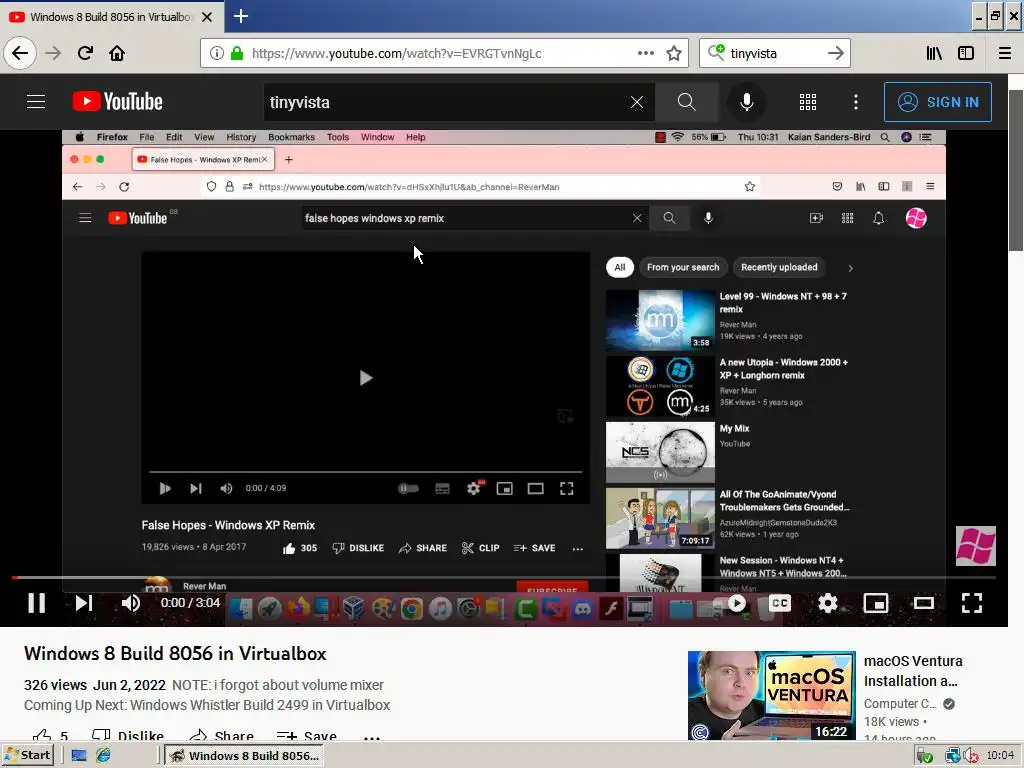Open a new tab with plus button

[x=241, y=16]
